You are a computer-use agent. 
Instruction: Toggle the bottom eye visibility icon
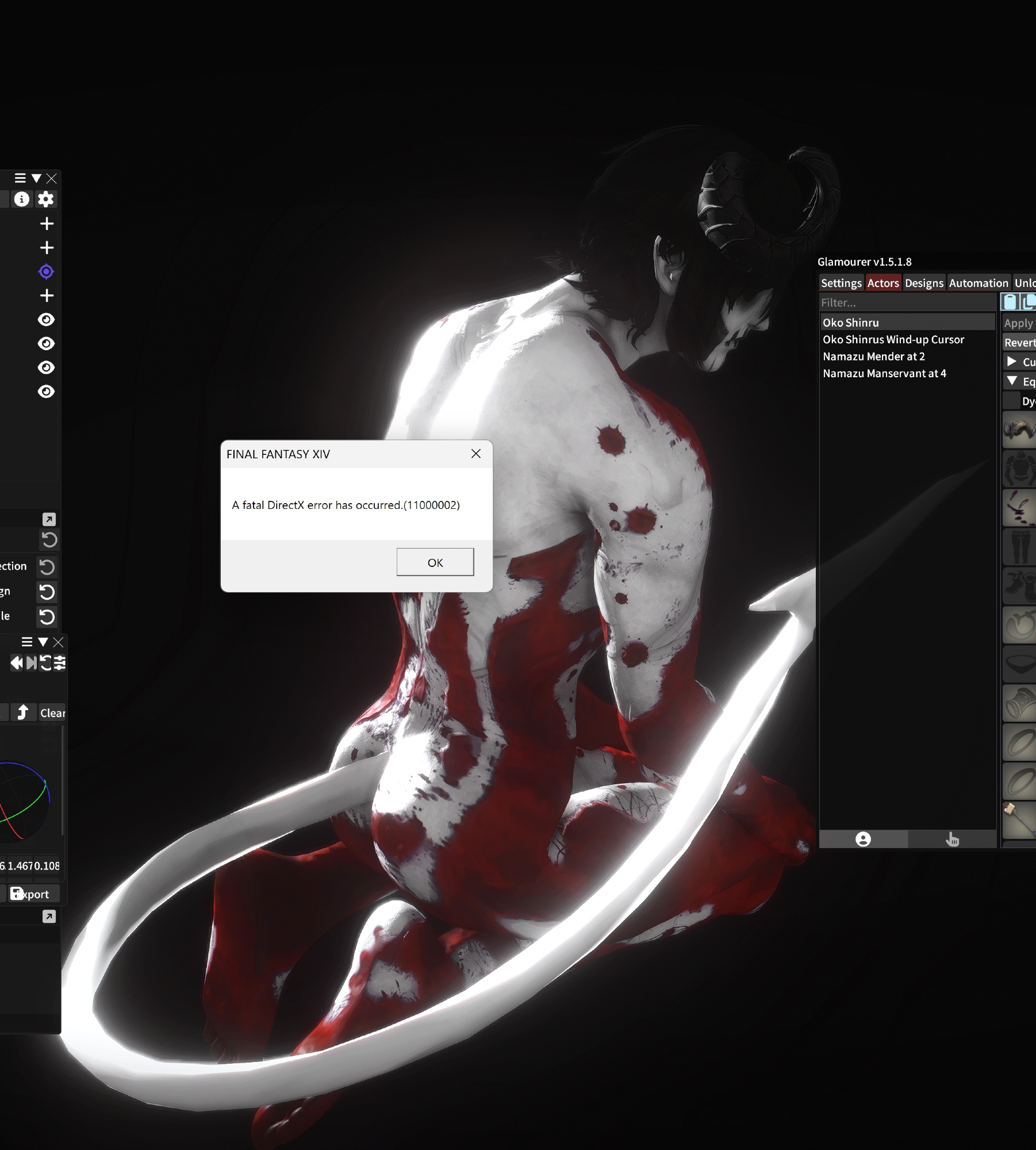coord(46,392)
